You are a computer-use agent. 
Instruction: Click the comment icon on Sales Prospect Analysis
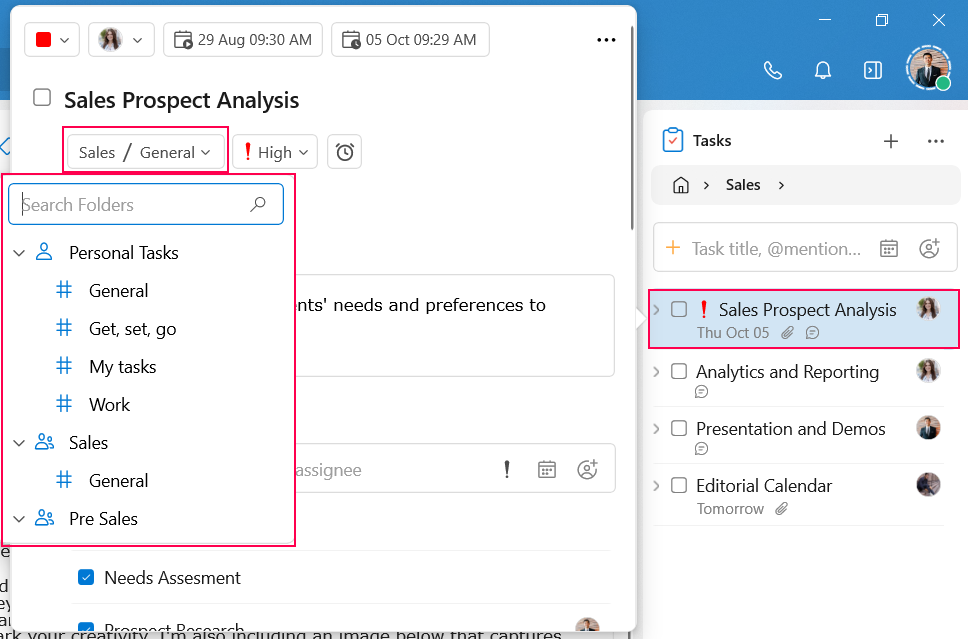pyautogui.click(x=812, y=333)
